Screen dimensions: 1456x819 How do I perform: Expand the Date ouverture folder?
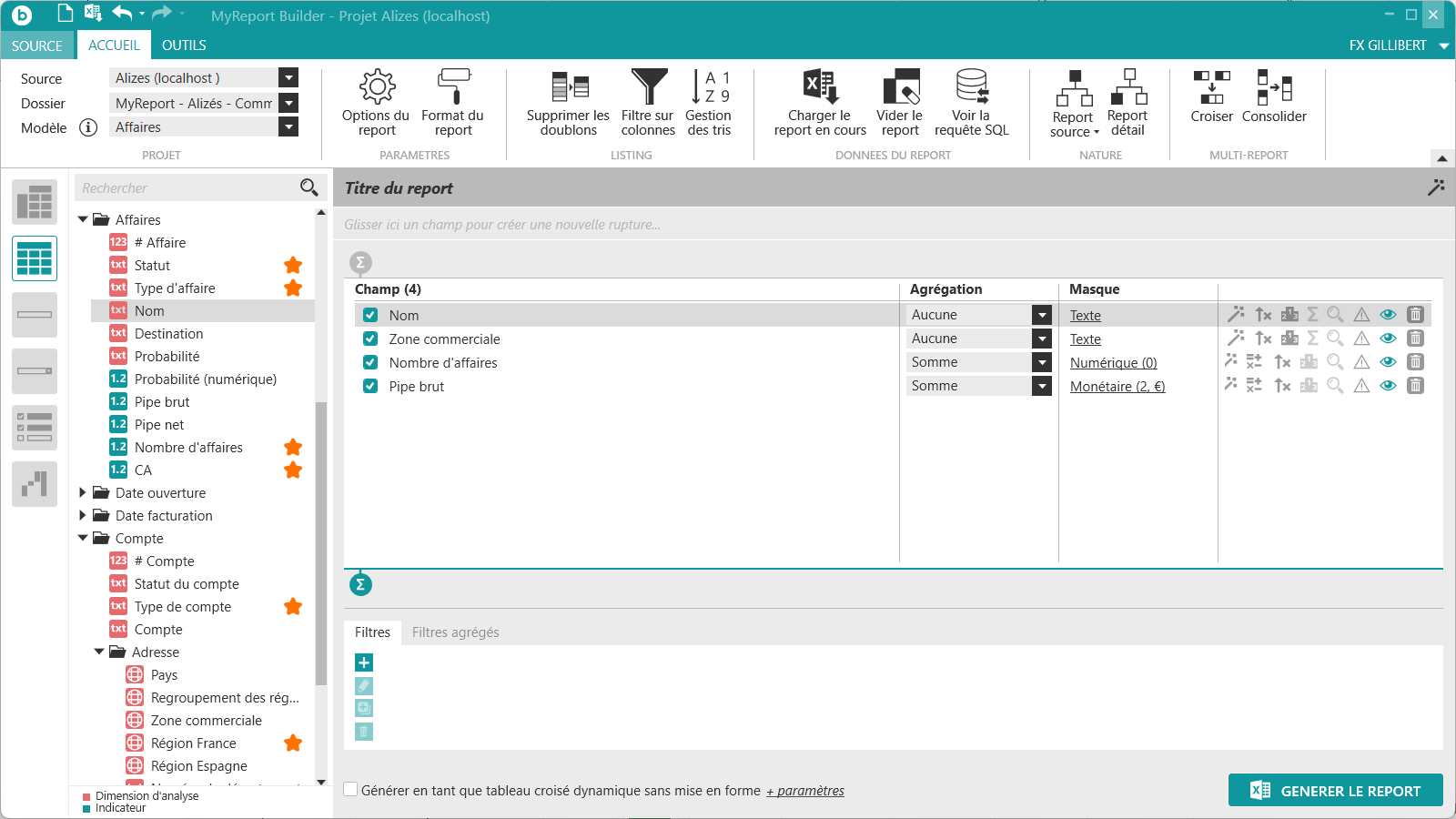[x=83, y=492]
